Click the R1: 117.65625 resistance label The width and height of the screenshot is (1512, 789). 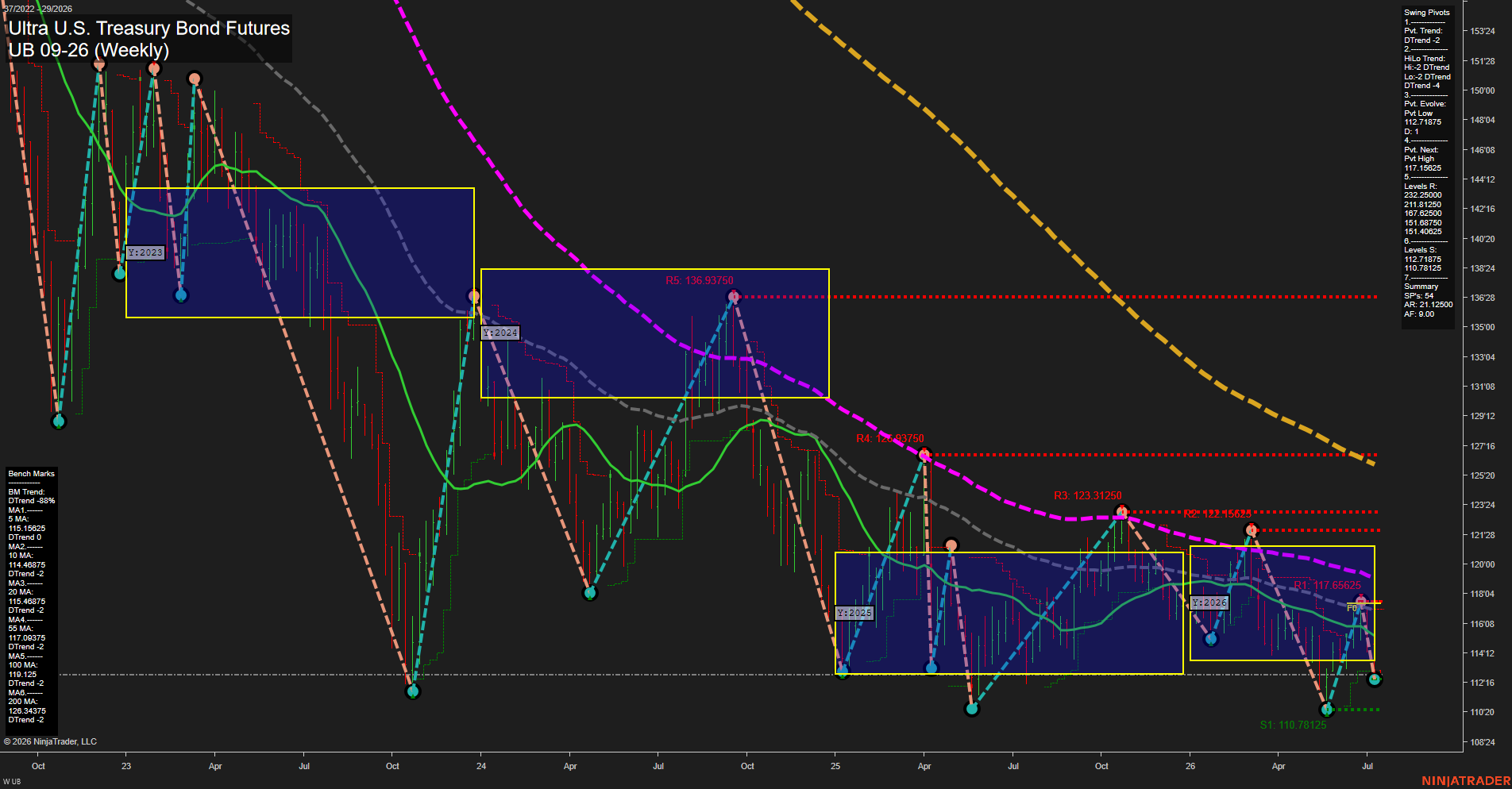1328,585
